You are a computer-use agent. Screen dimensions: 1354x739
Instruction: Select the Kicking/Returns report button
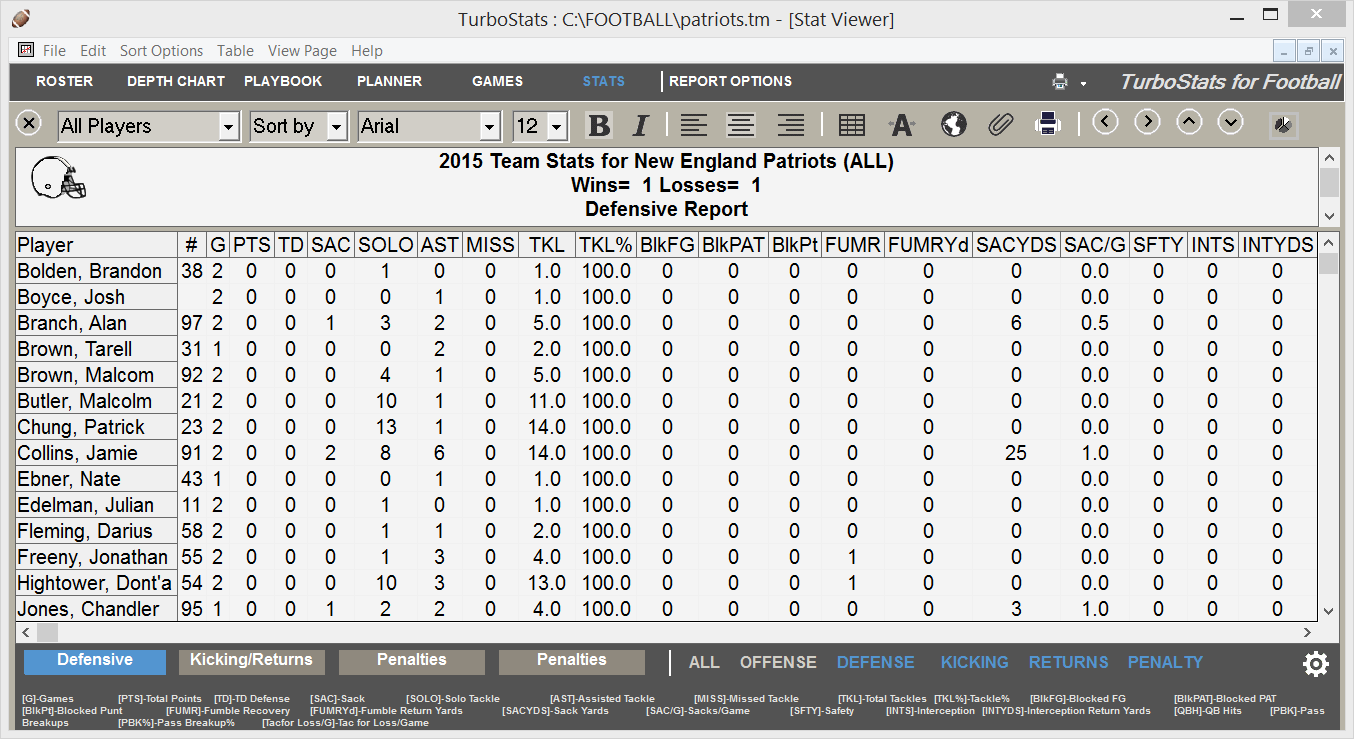pyautogui.click(x=251, y=661)
